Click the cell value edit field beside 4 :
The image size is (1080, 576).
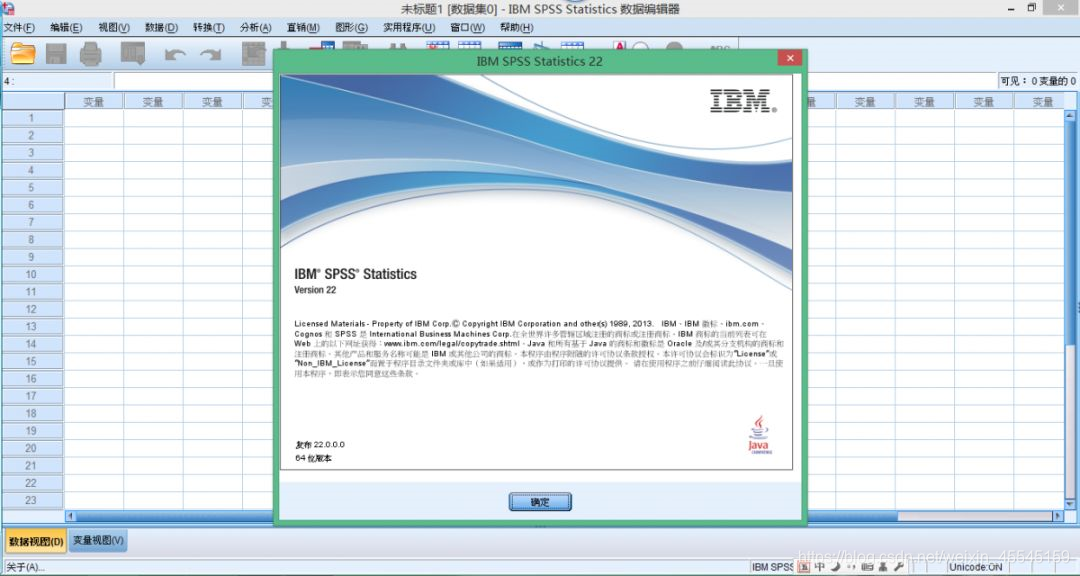coord(555,81)
